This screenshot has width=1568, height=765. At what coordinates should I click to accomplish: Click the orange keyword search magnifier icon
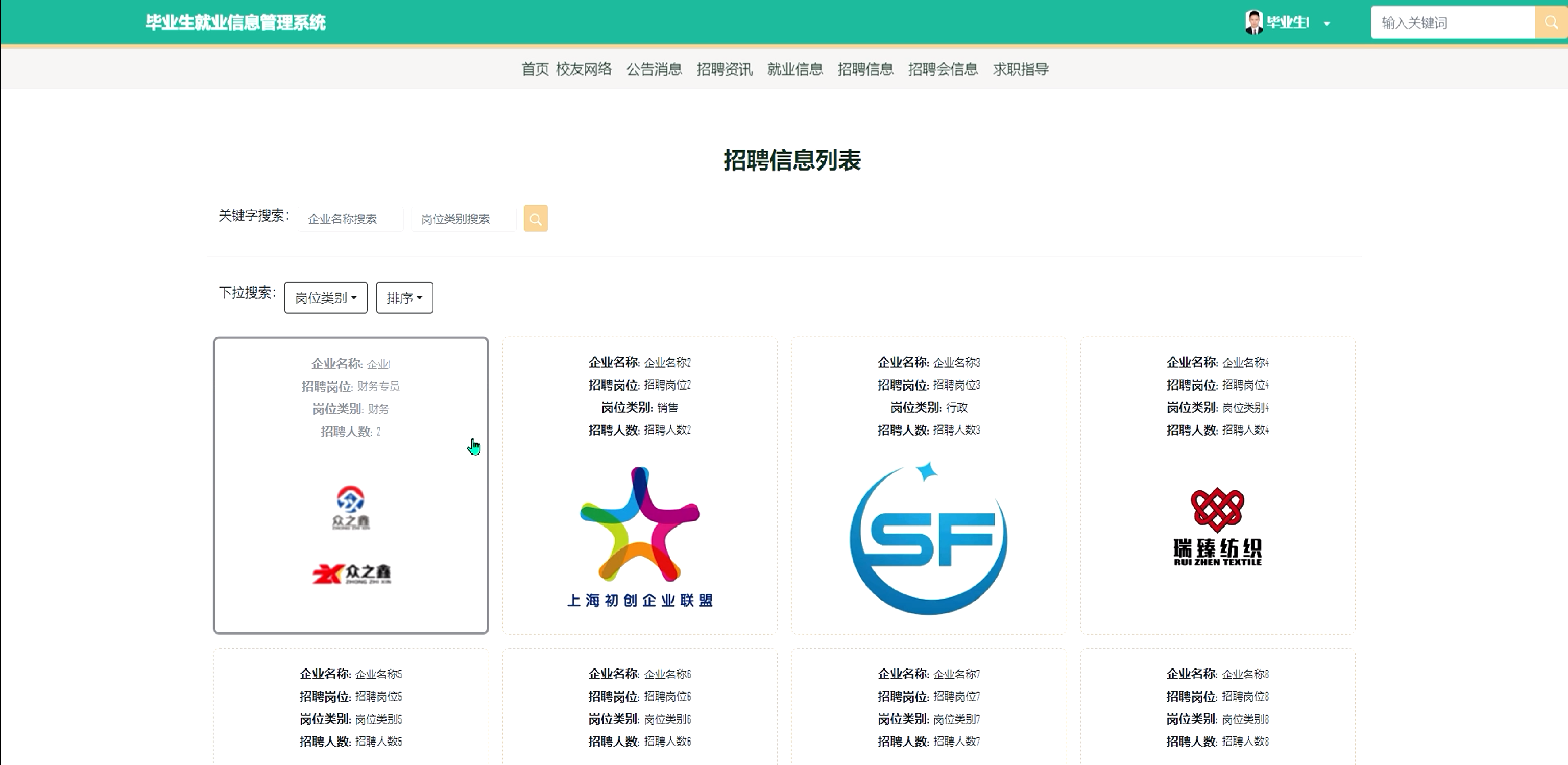coord(535,219)
